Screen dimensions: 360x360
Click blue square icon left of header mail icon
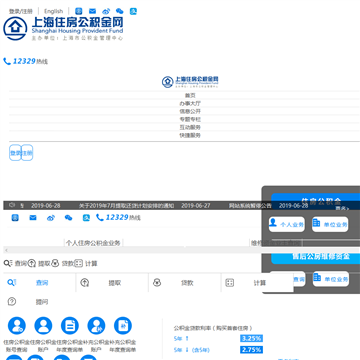[79, 11]
